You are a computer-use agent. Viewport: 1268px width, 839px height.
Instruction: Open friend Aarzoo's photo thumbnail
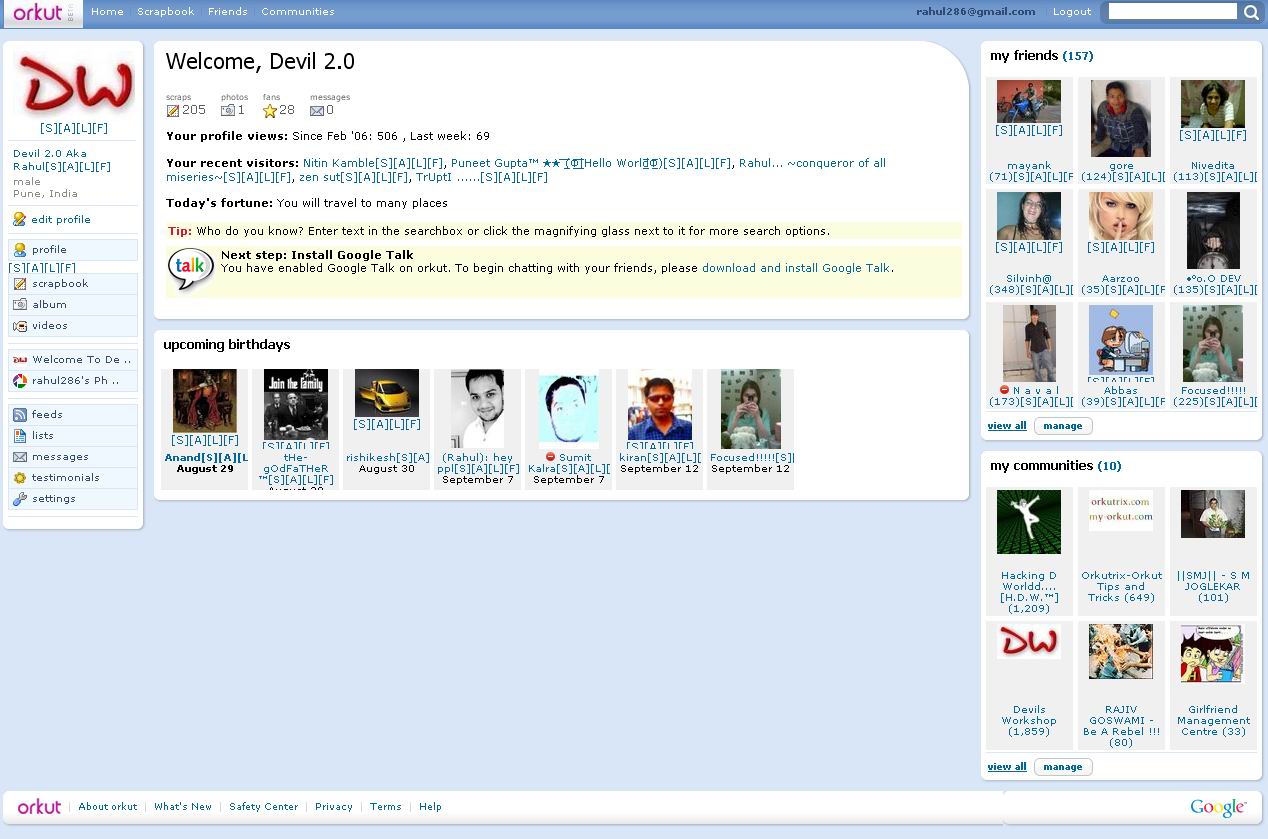point(1121,216)
